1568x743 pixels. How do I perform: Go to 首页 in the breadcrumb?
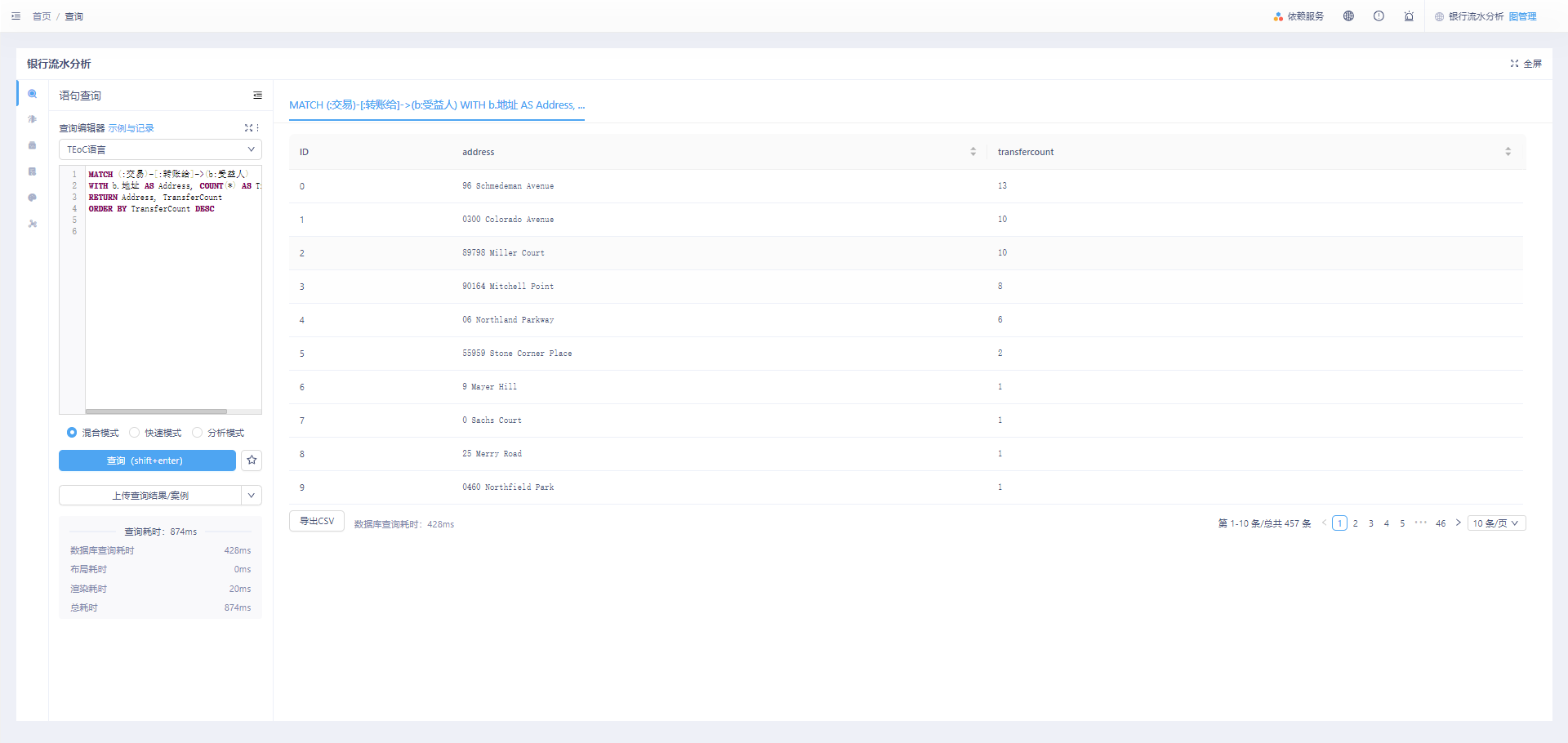42,16
